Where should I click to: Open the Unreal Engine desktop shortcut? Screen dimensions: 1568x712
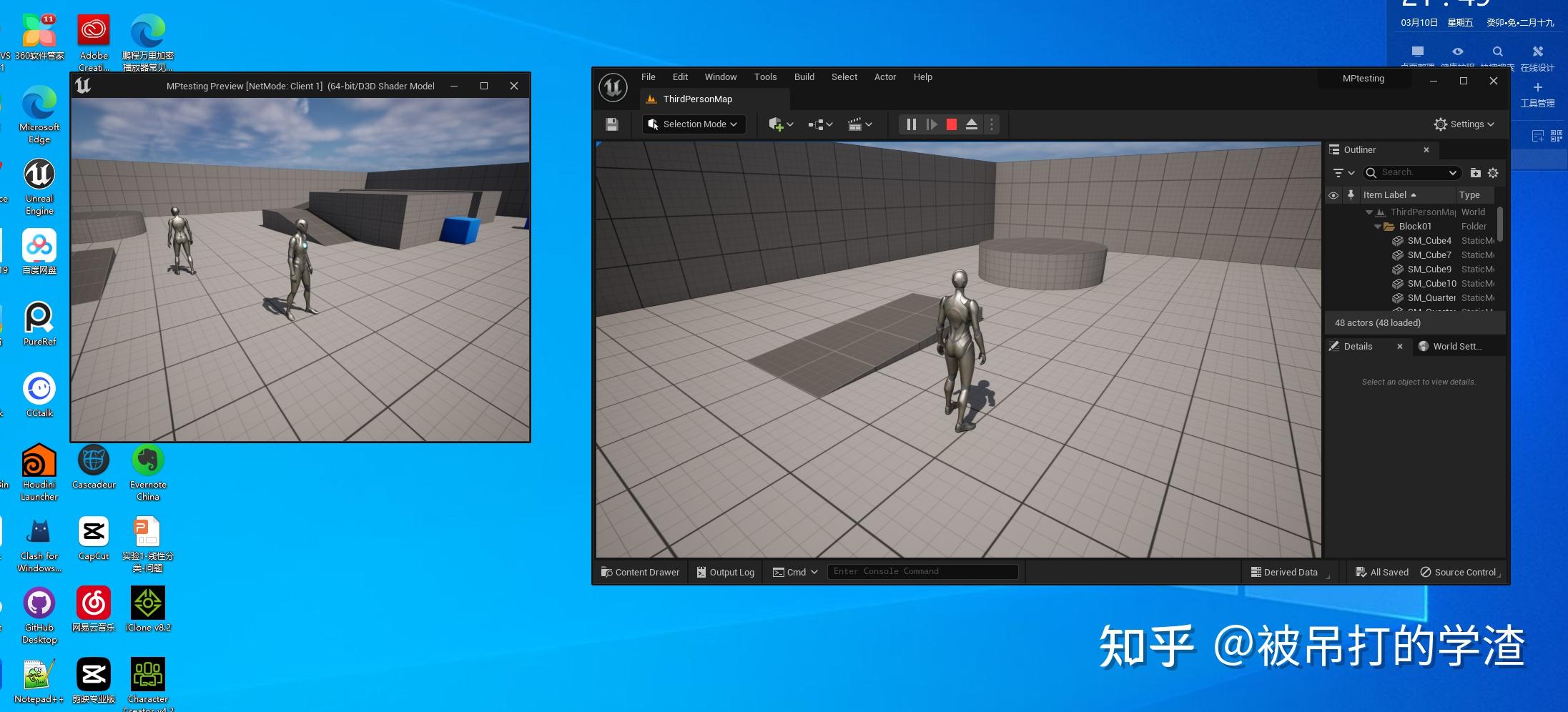39,187
